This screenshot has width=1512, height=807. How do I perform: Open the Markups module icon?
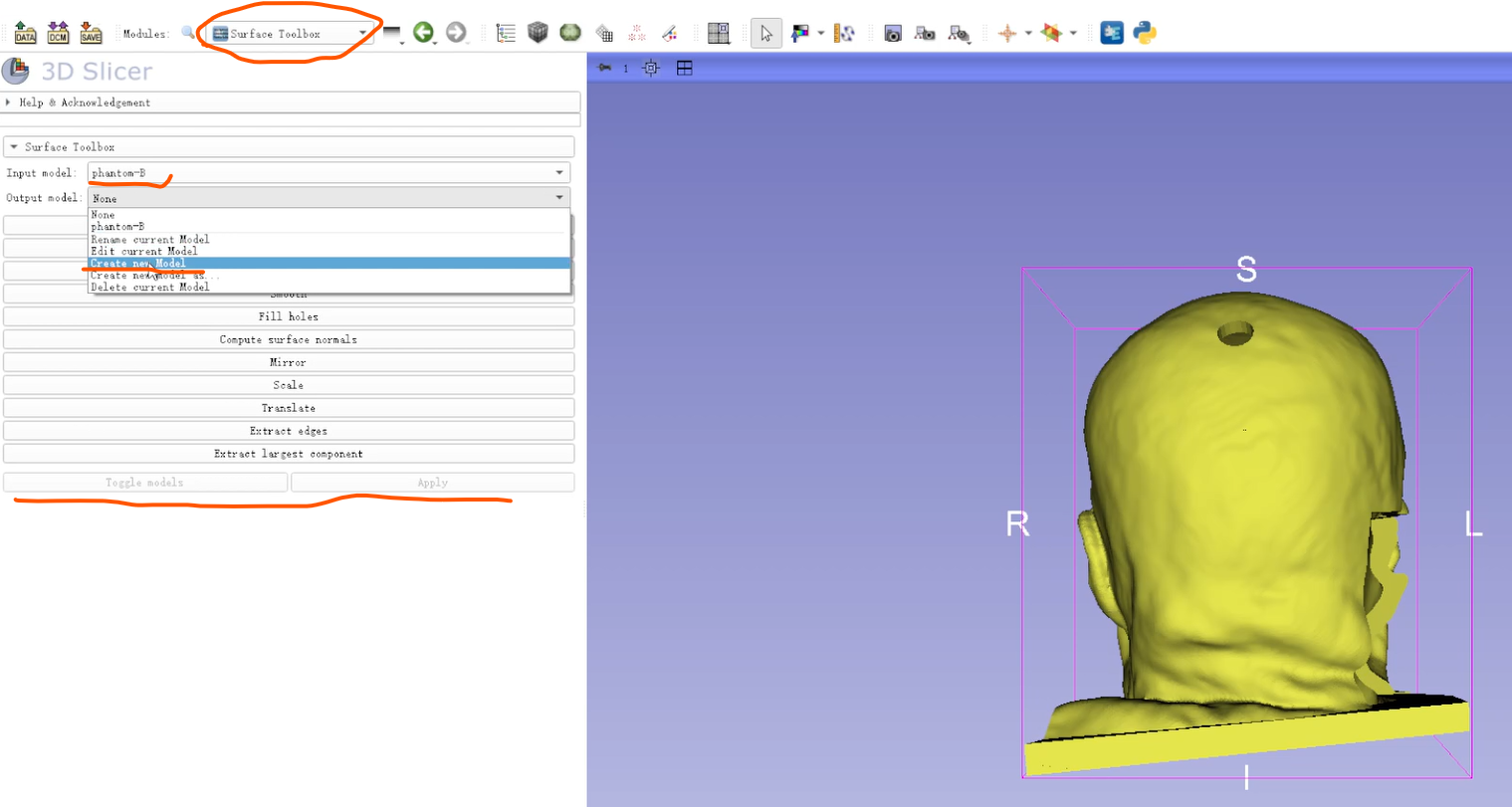tap(637, 33)
